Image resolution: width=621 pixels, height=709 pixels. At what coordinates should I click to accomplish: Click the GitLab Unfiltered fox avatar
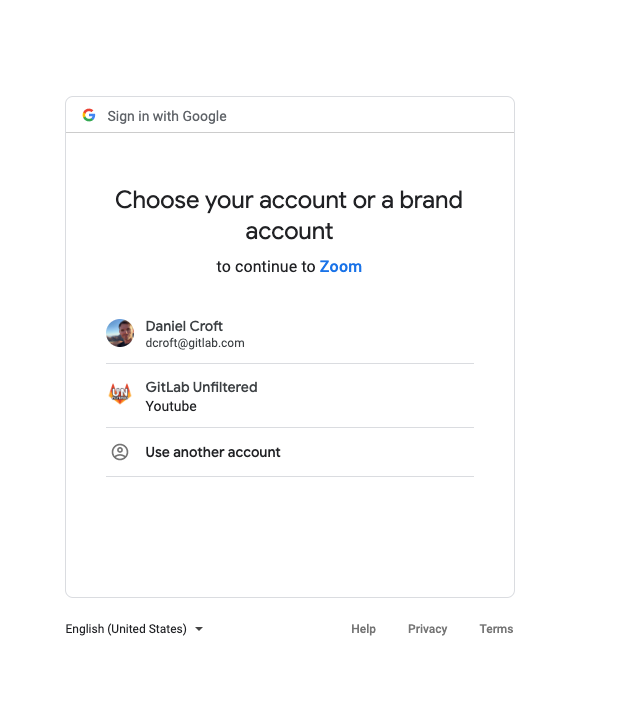120,393
